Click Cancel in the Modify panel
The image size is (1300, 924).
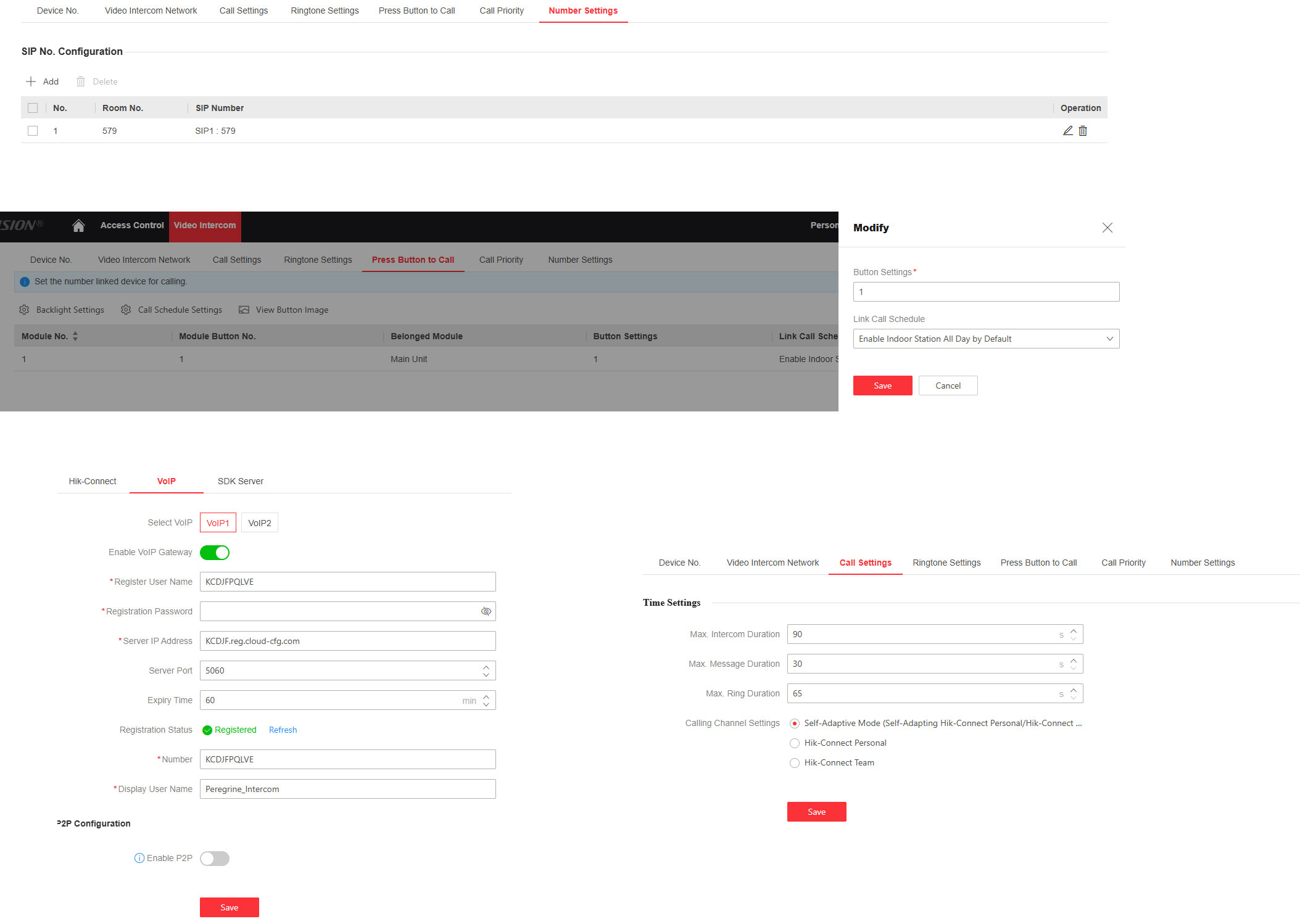(948, 386)
